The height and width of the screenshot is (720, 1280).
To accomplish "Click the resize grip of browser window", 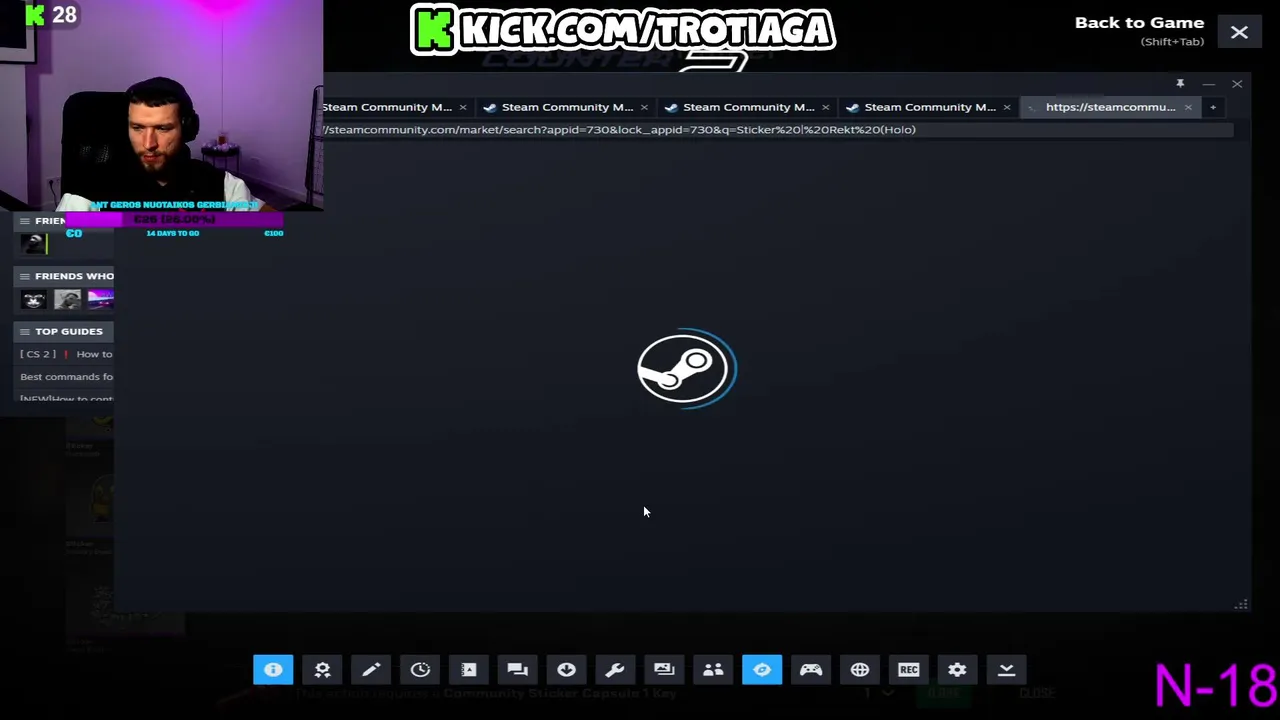I will click(x=1241, y=604).
